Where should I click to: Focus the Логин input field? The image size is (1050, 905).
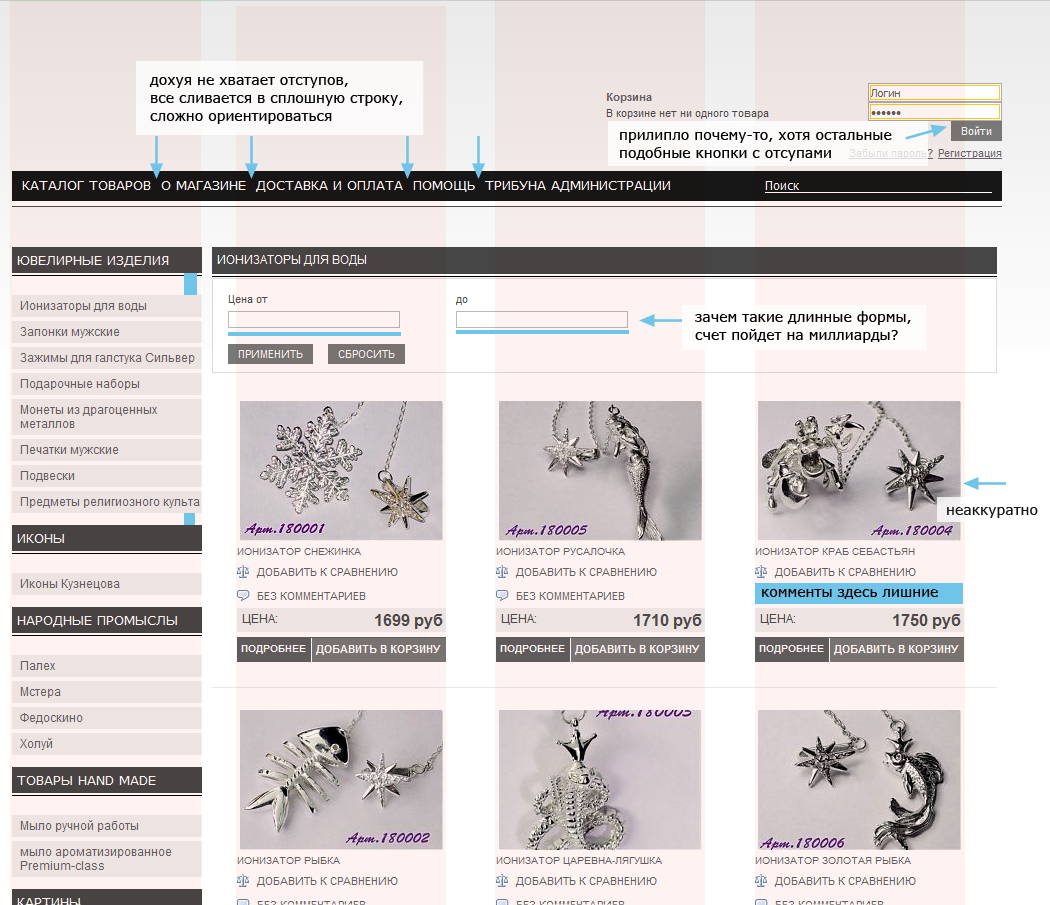[x=934, y=93]
